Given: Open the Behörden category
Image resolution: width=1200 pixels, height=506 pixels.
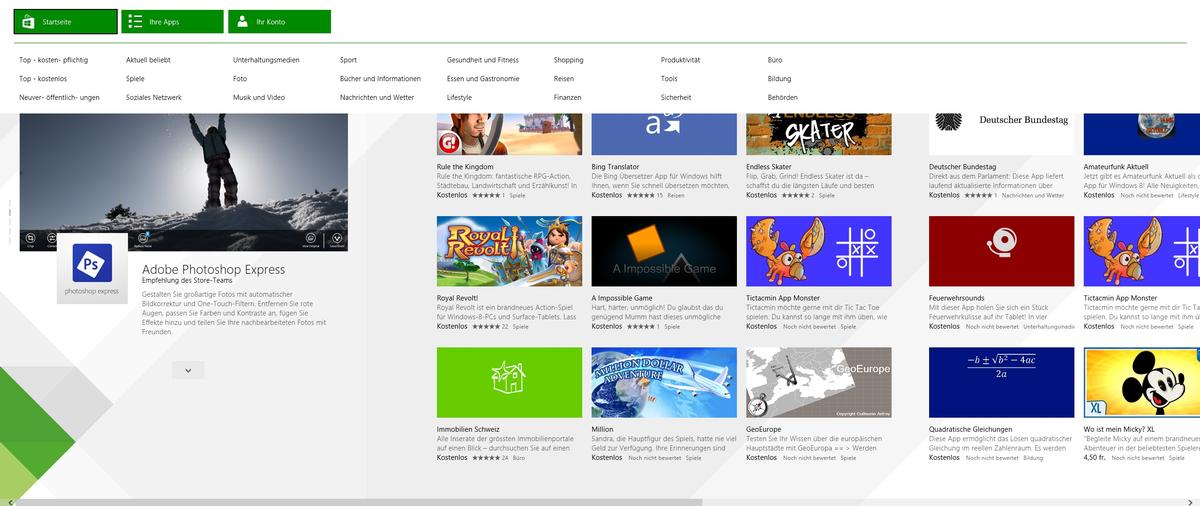Looking at the screenshot, I should click(783, 97).
